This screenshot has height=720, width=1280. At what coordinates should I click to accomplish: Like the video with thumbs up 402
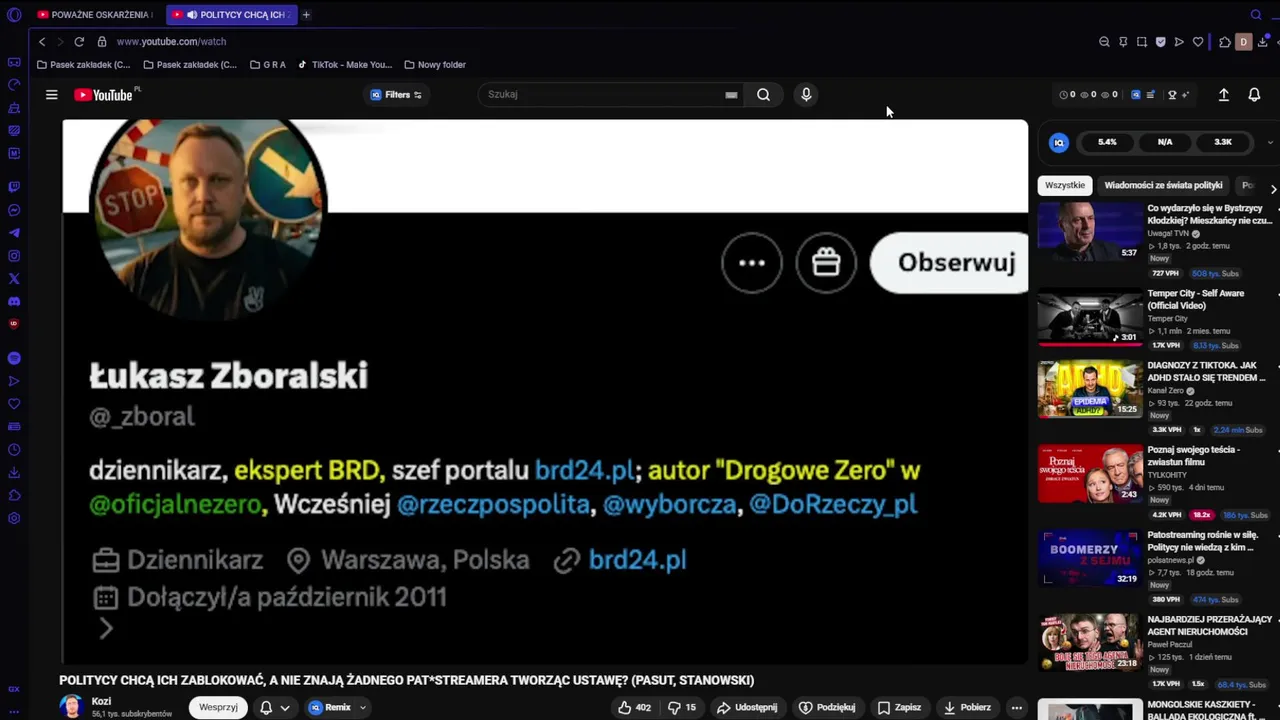(634, 707)
